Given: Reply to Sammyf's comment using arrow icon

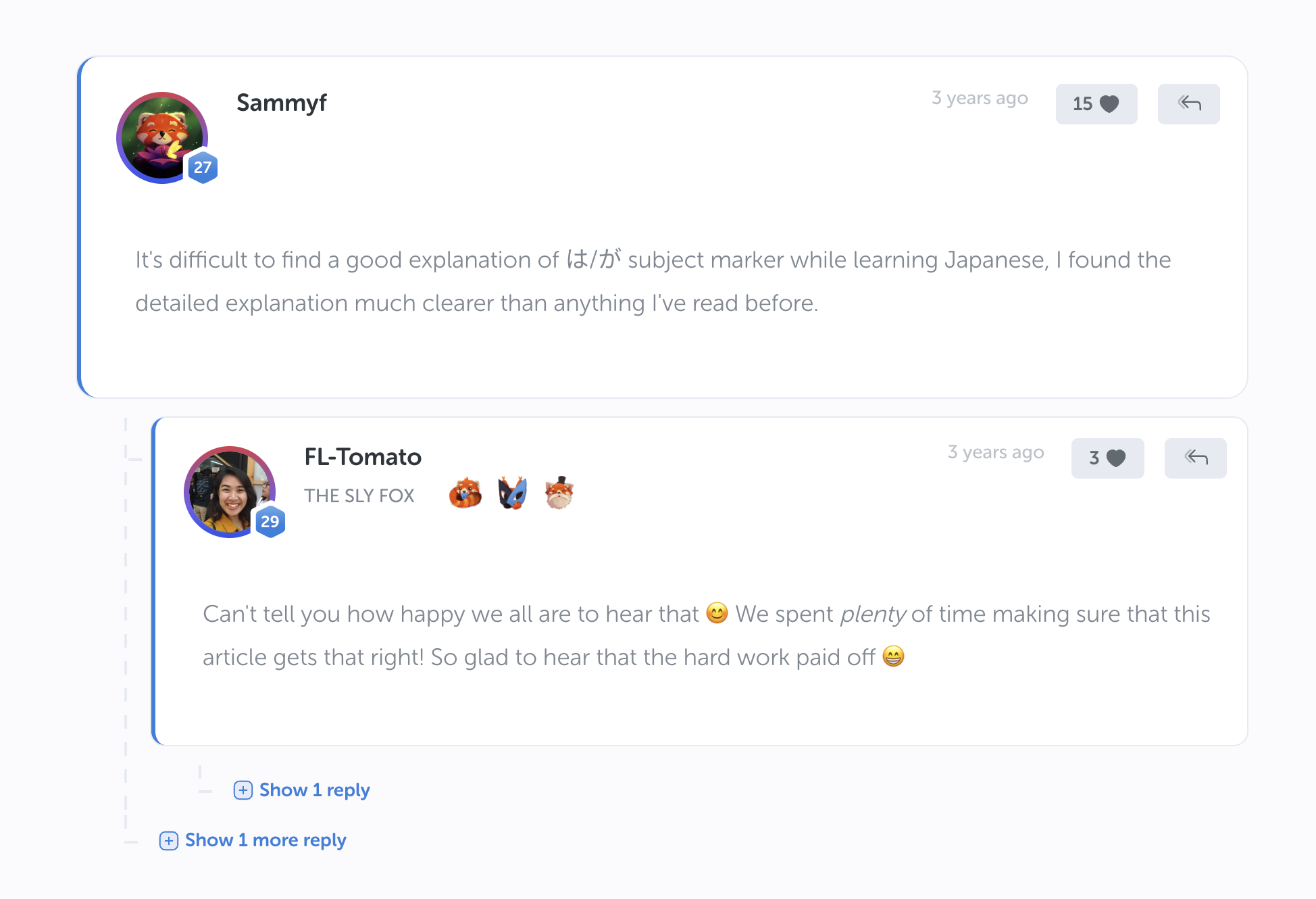Looking at the screenshot, I should tap(1188, 104).
